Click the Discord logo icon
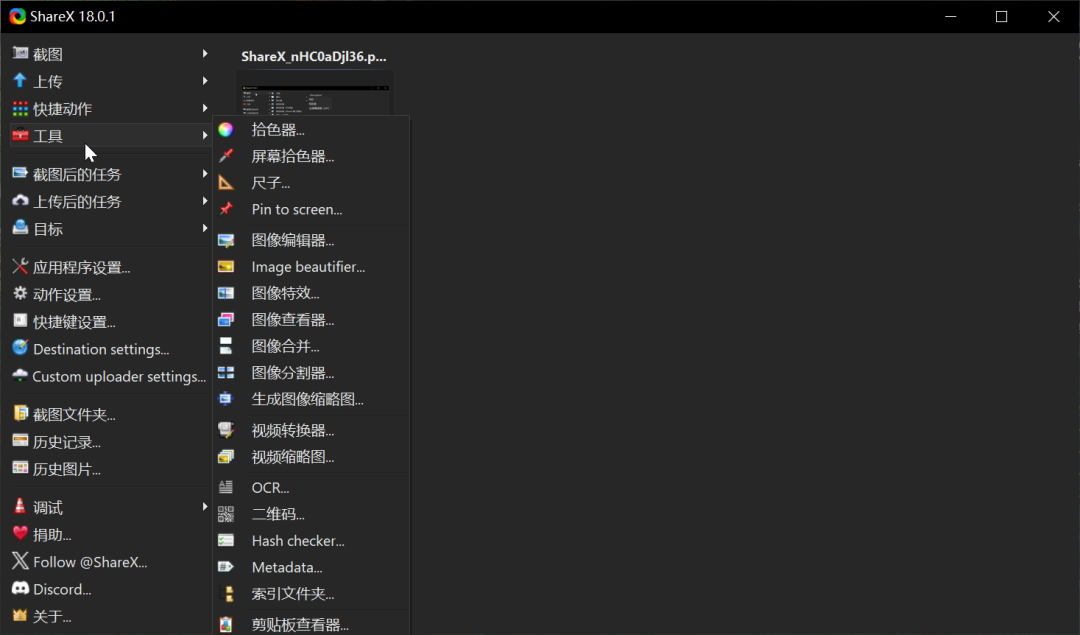1080x635 pixels. (x=20, y=588)
